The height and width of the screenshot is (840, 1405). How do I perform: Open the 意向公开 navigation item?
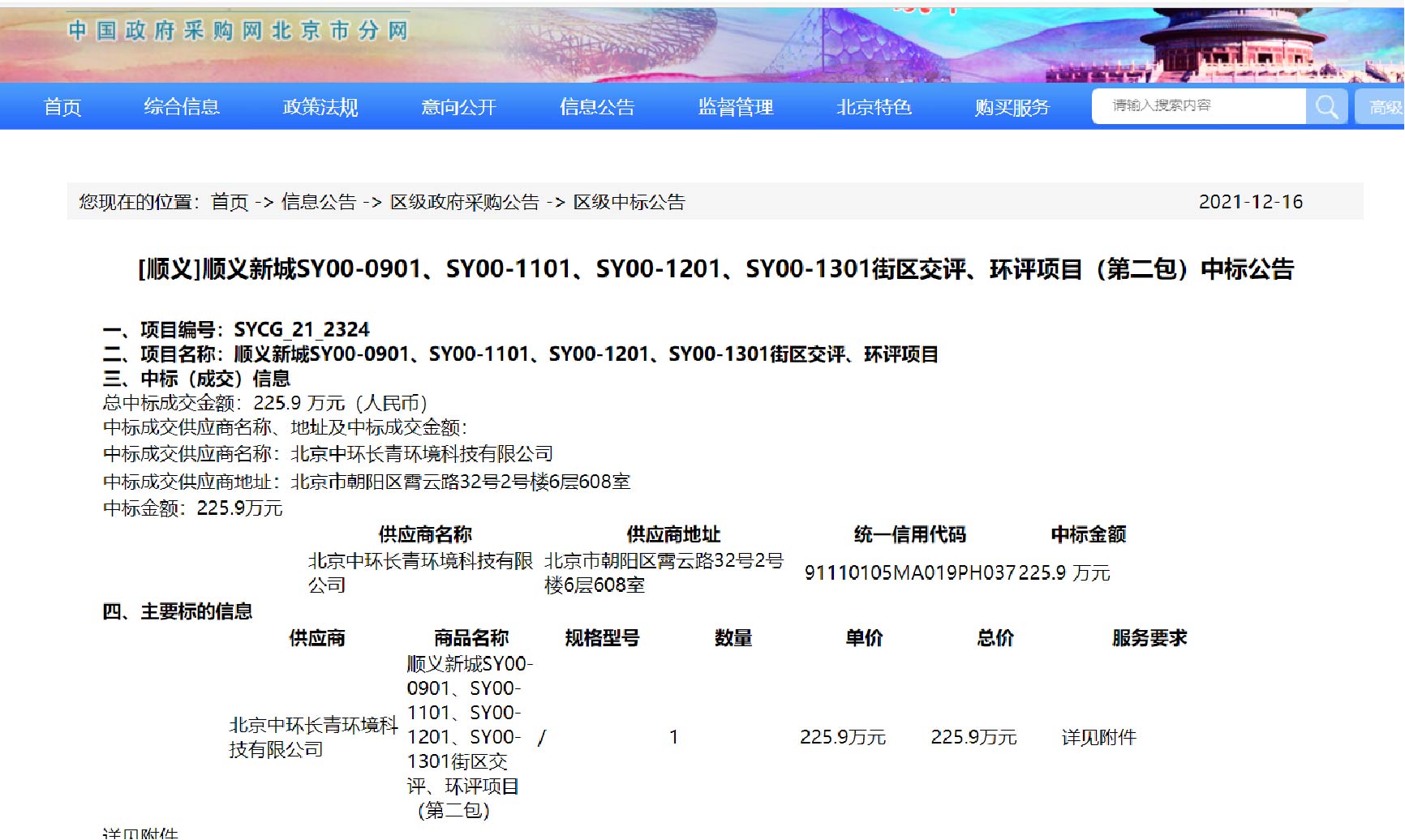click(458, 107)
